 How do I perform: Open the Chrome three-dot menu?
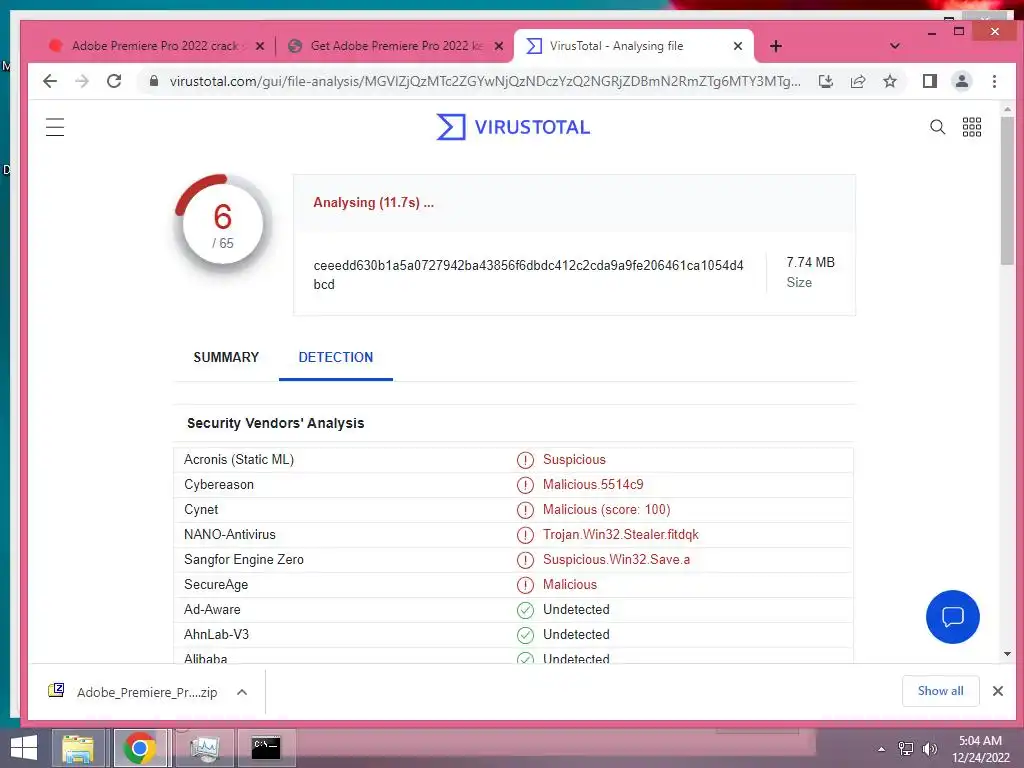pyautogui.click(x=994, y=81)
